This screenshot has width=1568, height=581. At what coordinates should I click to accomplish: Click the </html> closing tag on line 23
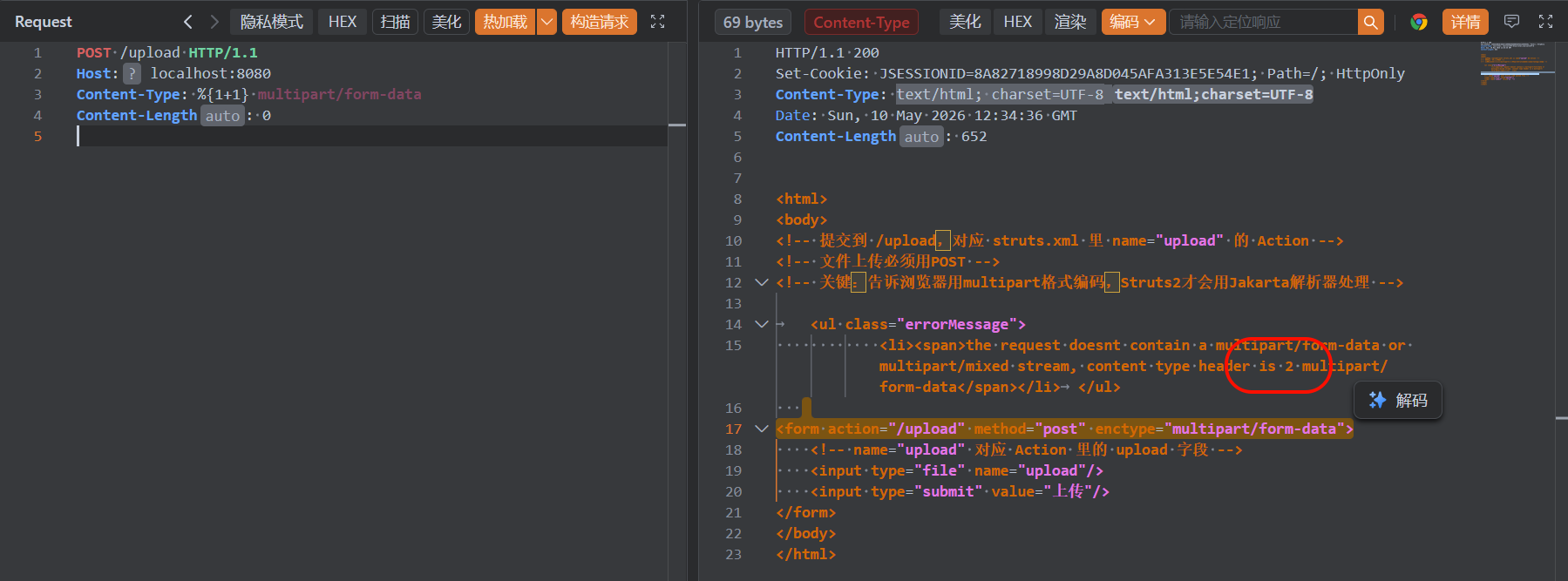pyautogui.click(x=805, y=554)
